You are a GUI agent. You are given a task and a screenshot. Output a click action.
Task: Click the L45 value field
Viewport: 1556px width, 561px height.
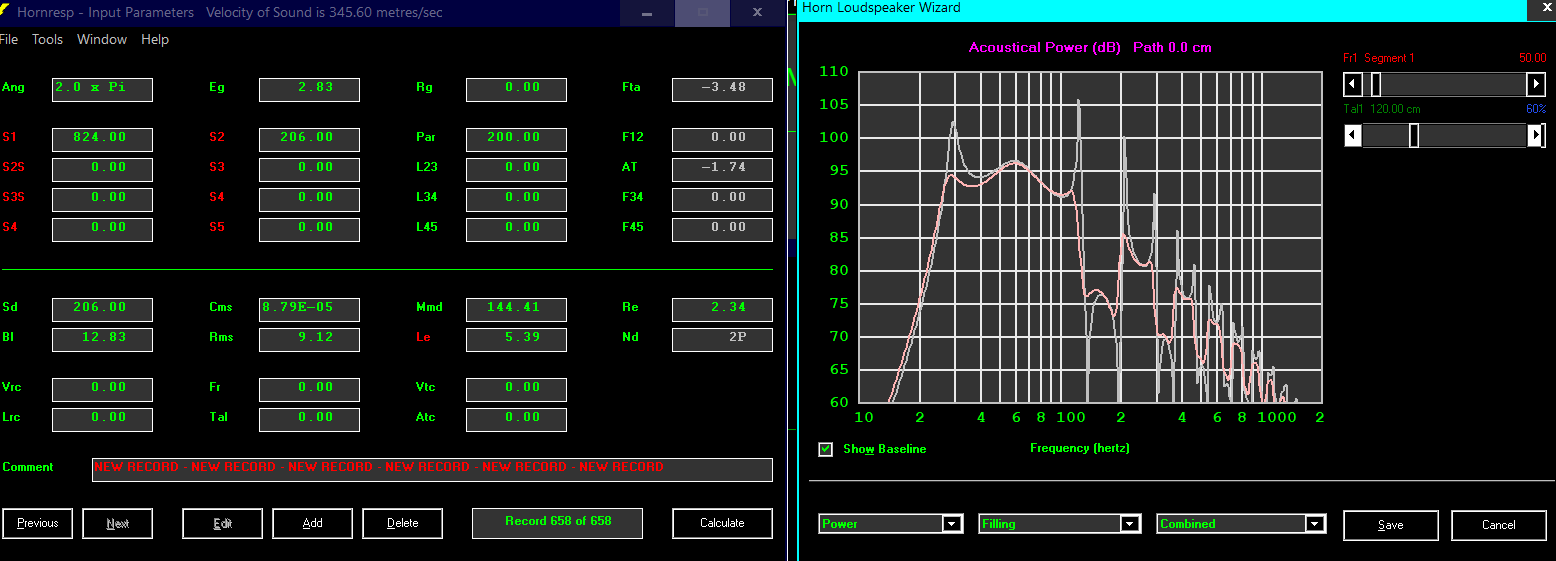(x=516, y=229)
